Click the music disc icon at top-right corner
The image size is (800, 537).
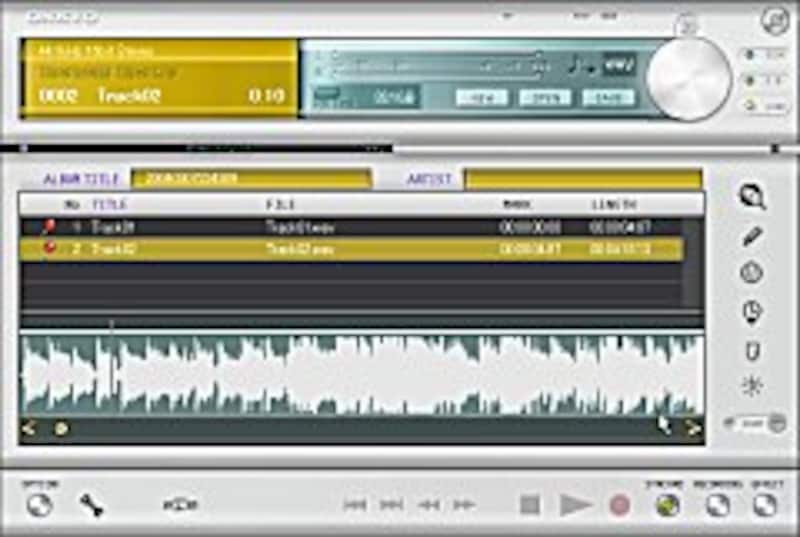pyautogui.click(x=775, y=20)
